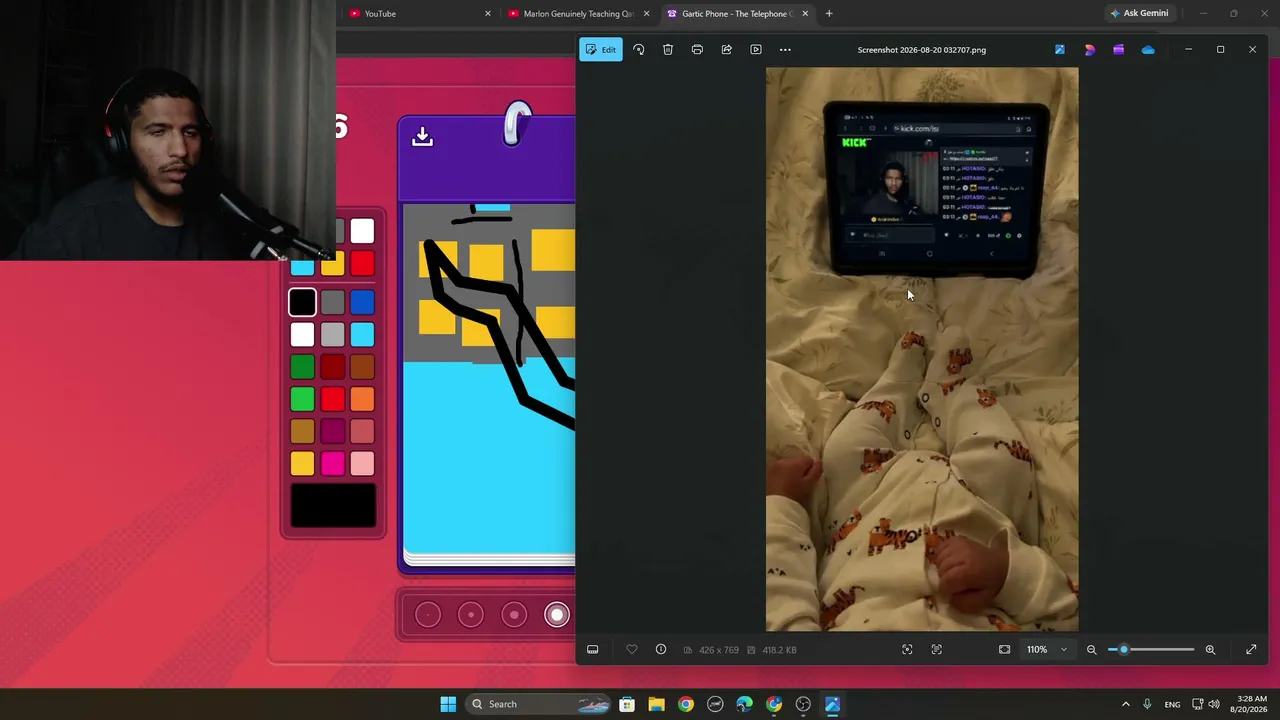Select the smallest brush size dot
Viewport: 1280px width, 720px height.
[x=427, y=615]
